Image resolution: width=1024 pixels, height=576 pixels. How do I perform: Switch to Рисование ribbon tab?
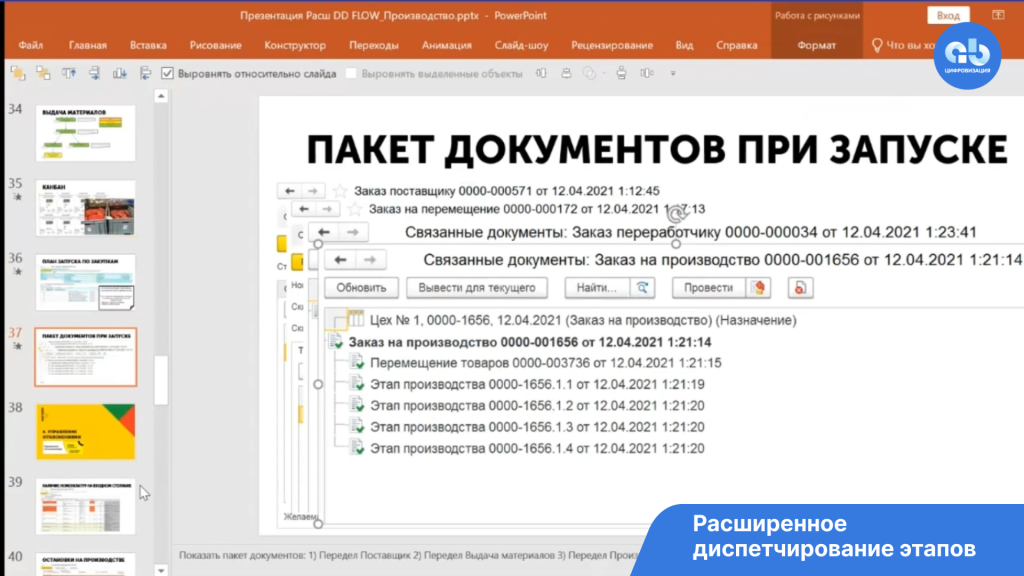(216, 45)
